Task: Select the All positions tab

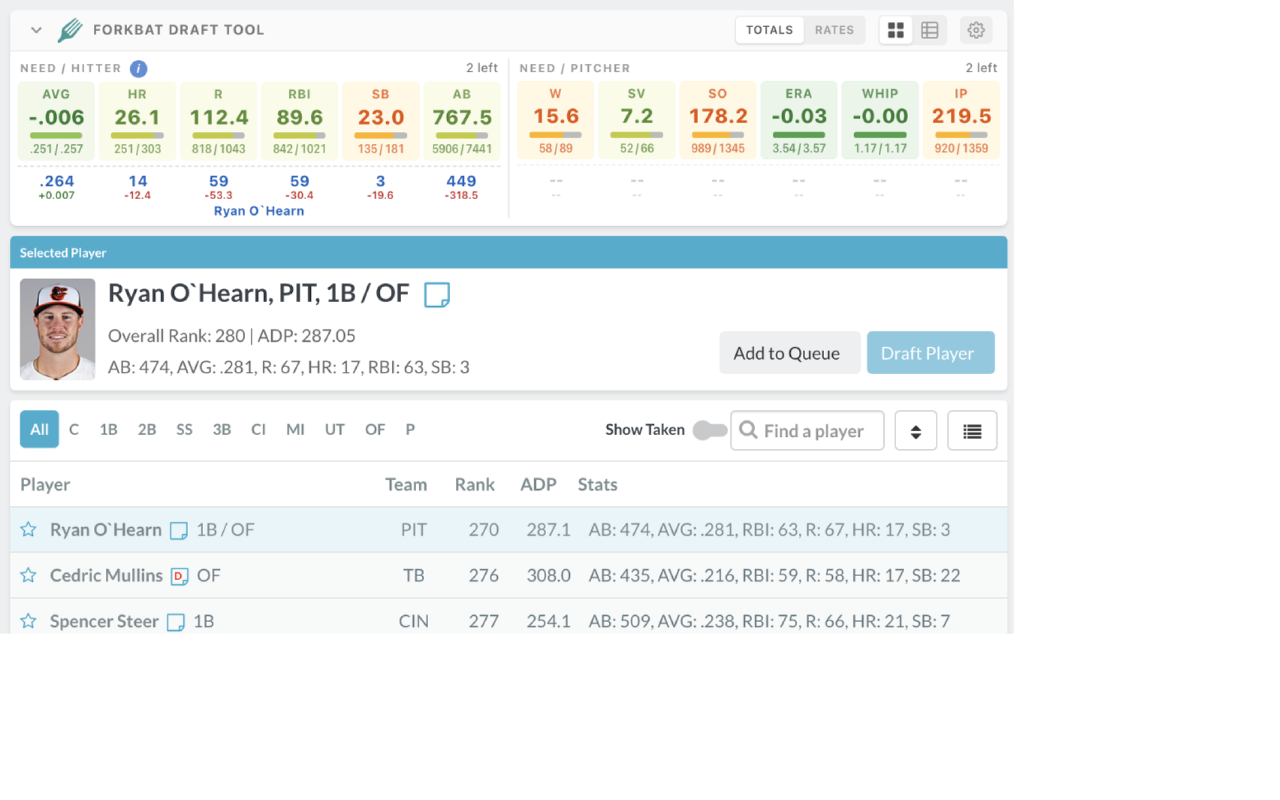Action: tap(39, 429)
